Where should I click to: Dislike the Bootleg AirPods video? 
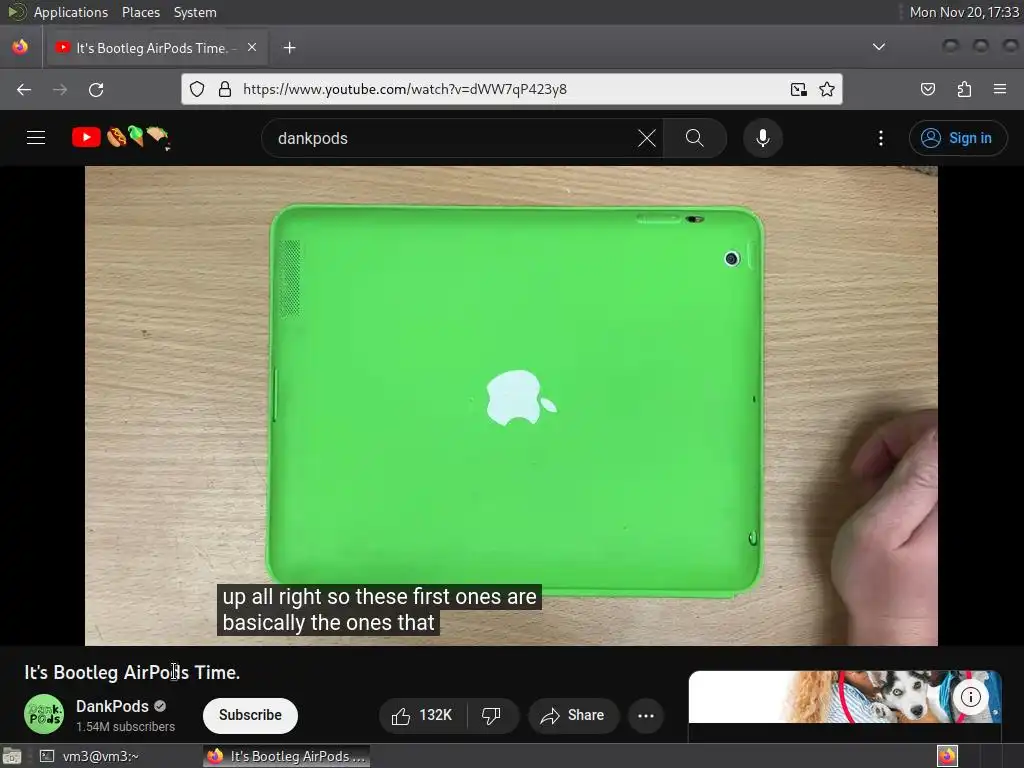click(x=492, y=716)
